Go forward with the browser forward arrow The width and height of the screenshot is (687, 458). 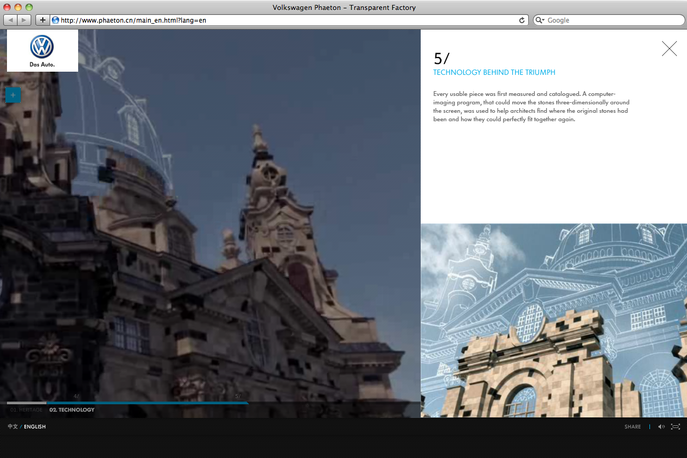[x=25, y=20]
